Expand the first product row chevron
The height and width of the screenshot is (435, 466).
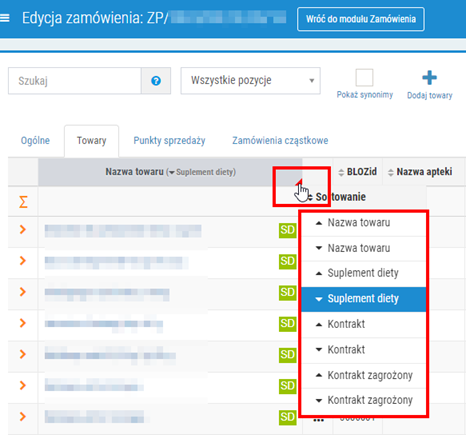pos(23,229)
